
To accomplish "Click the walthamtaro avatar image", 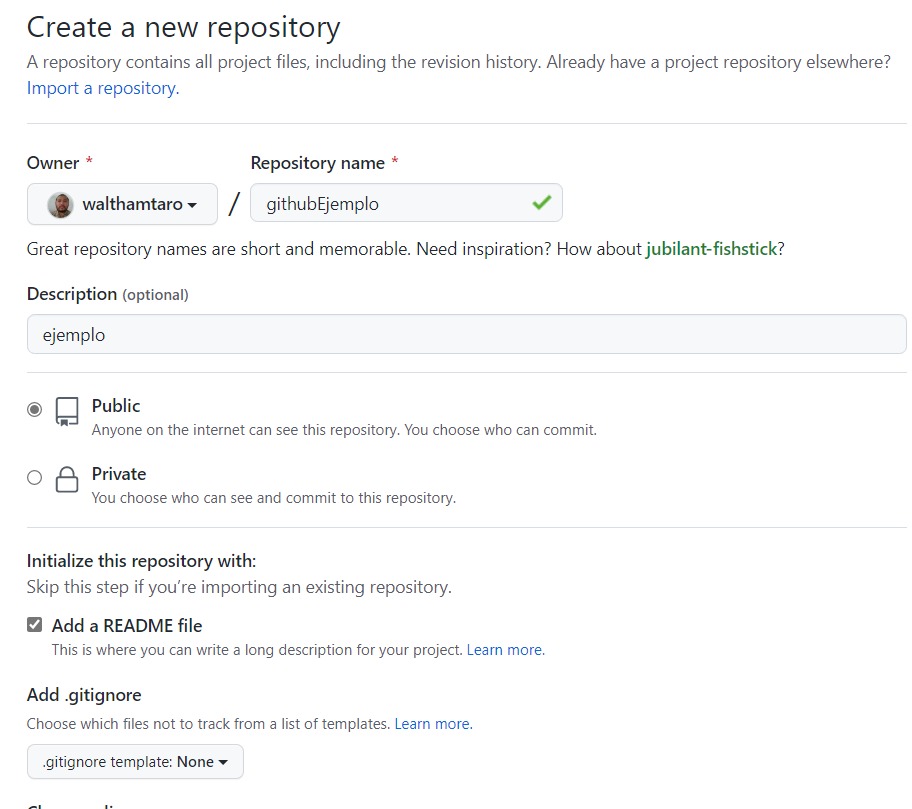I will [60, 205].
